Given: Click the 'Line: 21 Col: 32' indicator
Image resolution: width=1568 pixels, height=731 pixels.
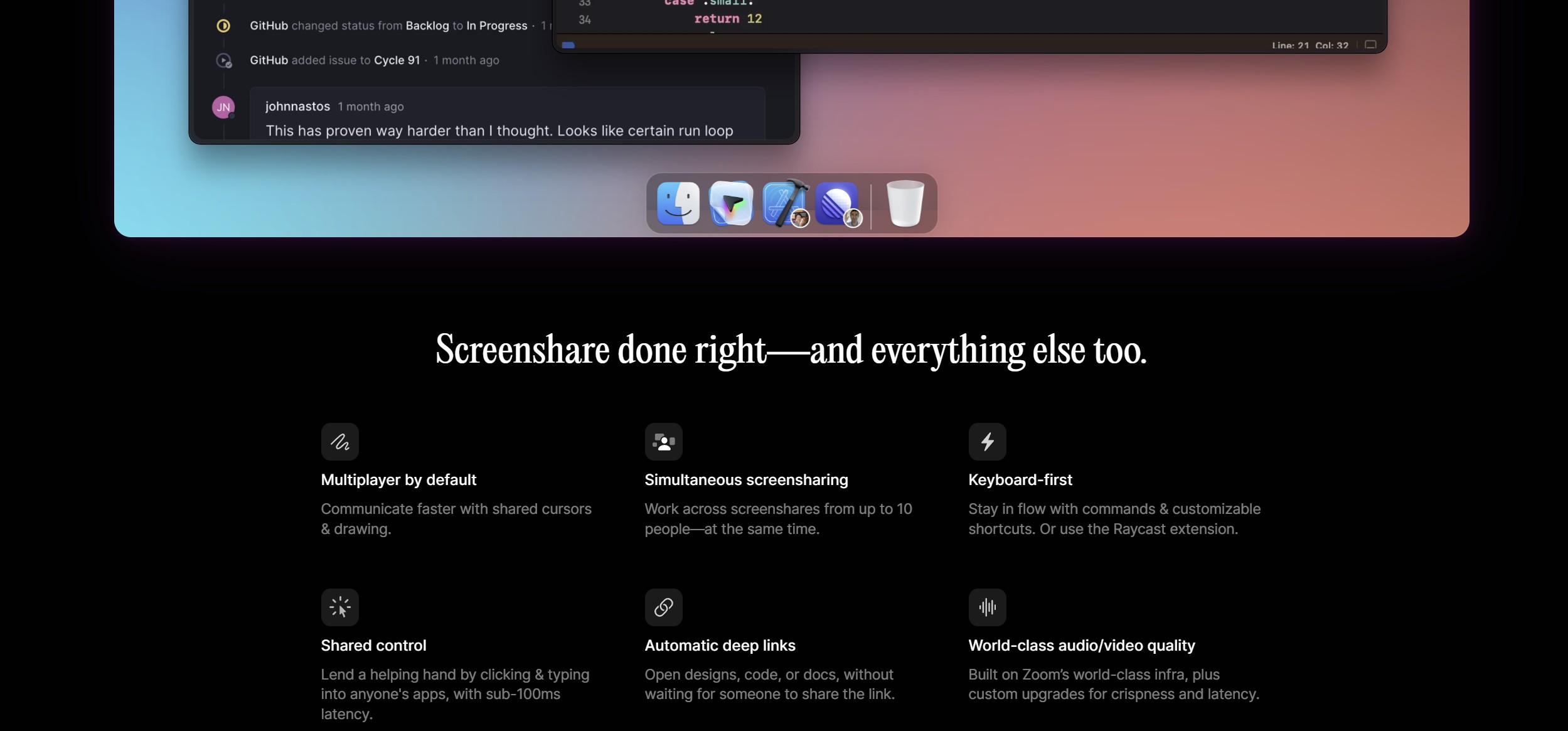Looking at the screenshot, I should coord(1310,45).
